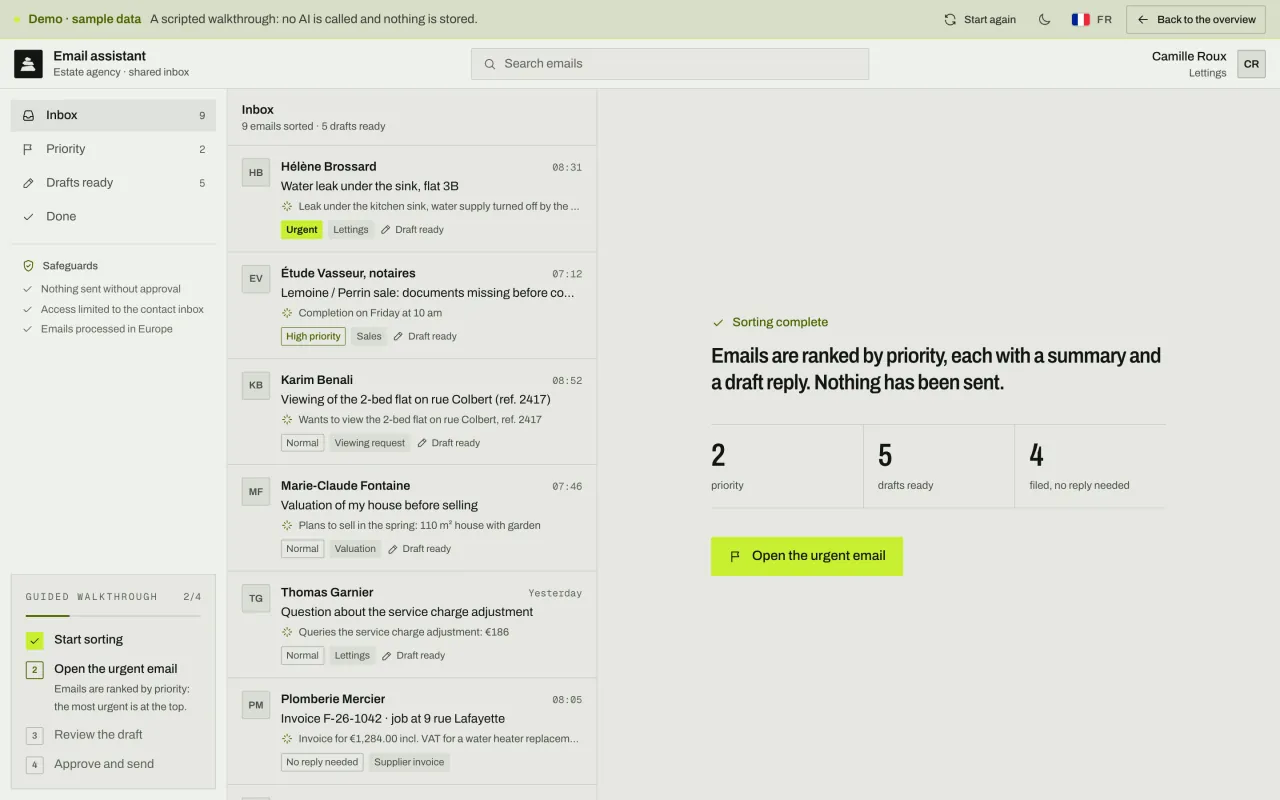Toggle dark mode moon icon

1045,20
